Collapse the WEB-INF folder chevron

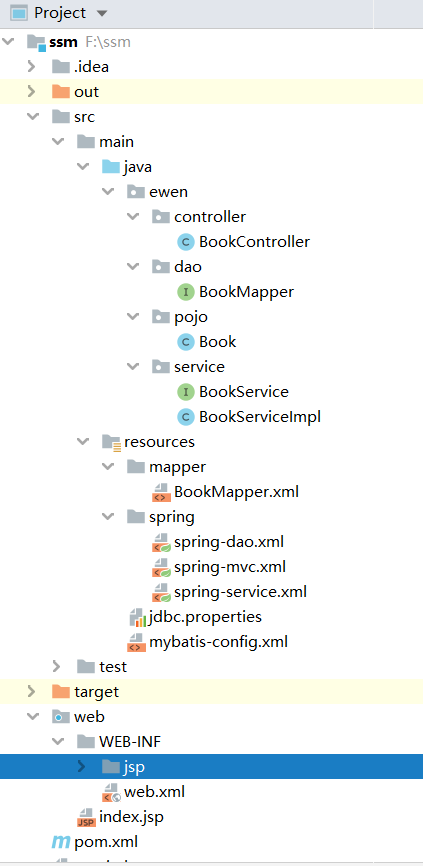click(58, 742)
